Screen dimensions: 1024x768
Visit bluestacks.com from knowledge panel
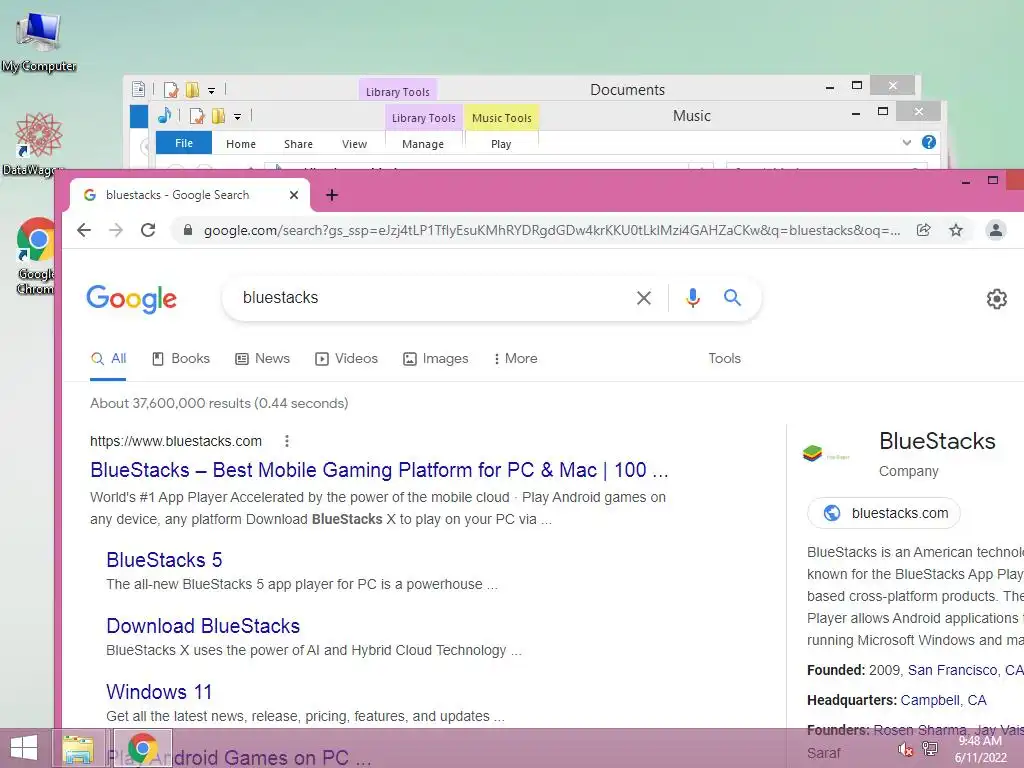click(884, 513)
